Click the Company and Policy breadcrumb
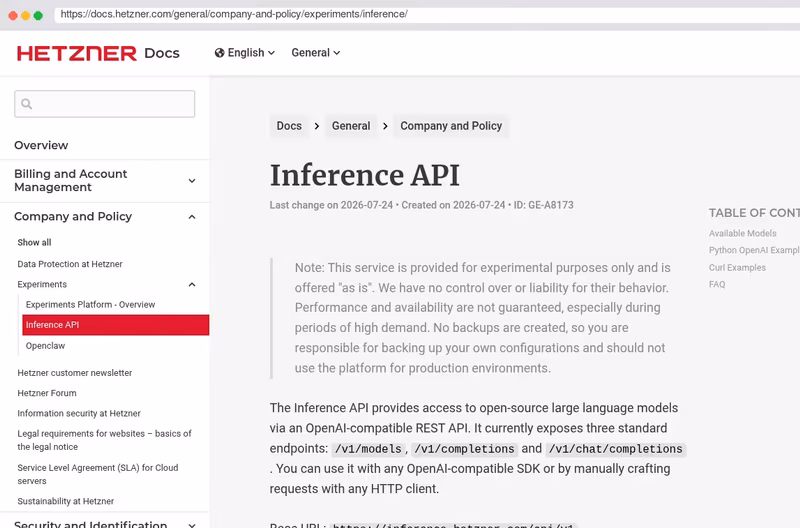The image size is (800, 528). (x=451, y=126)
